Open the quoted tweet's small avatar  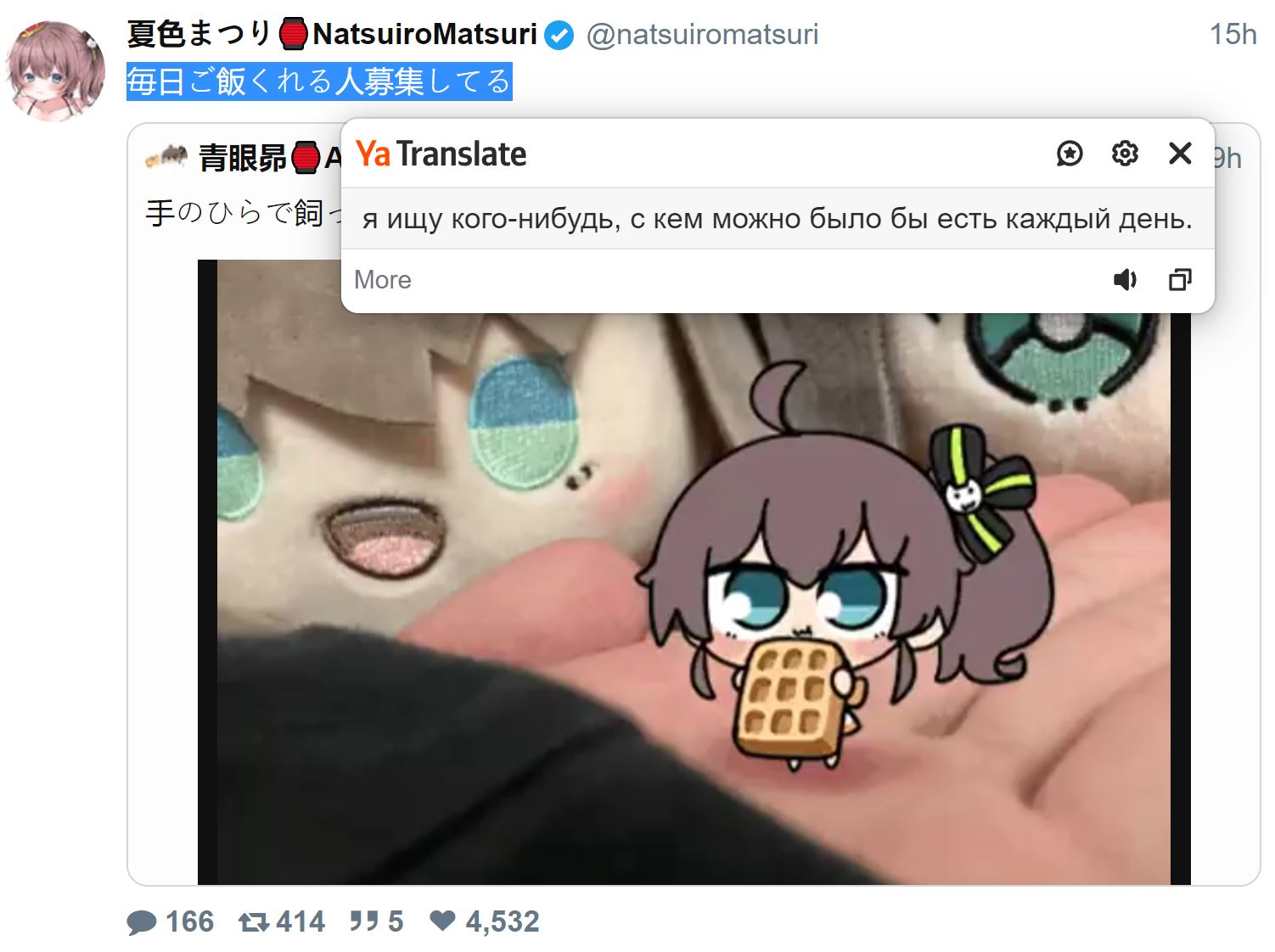[166, 157]
